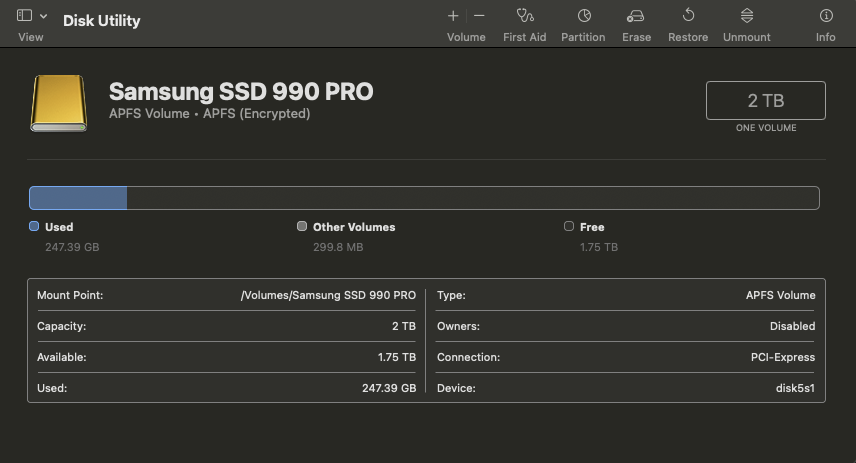Select the APFS Volume • APFS (Encrypted) subtitle
This screenshot has width=856, height=463.
coord(210,114)
